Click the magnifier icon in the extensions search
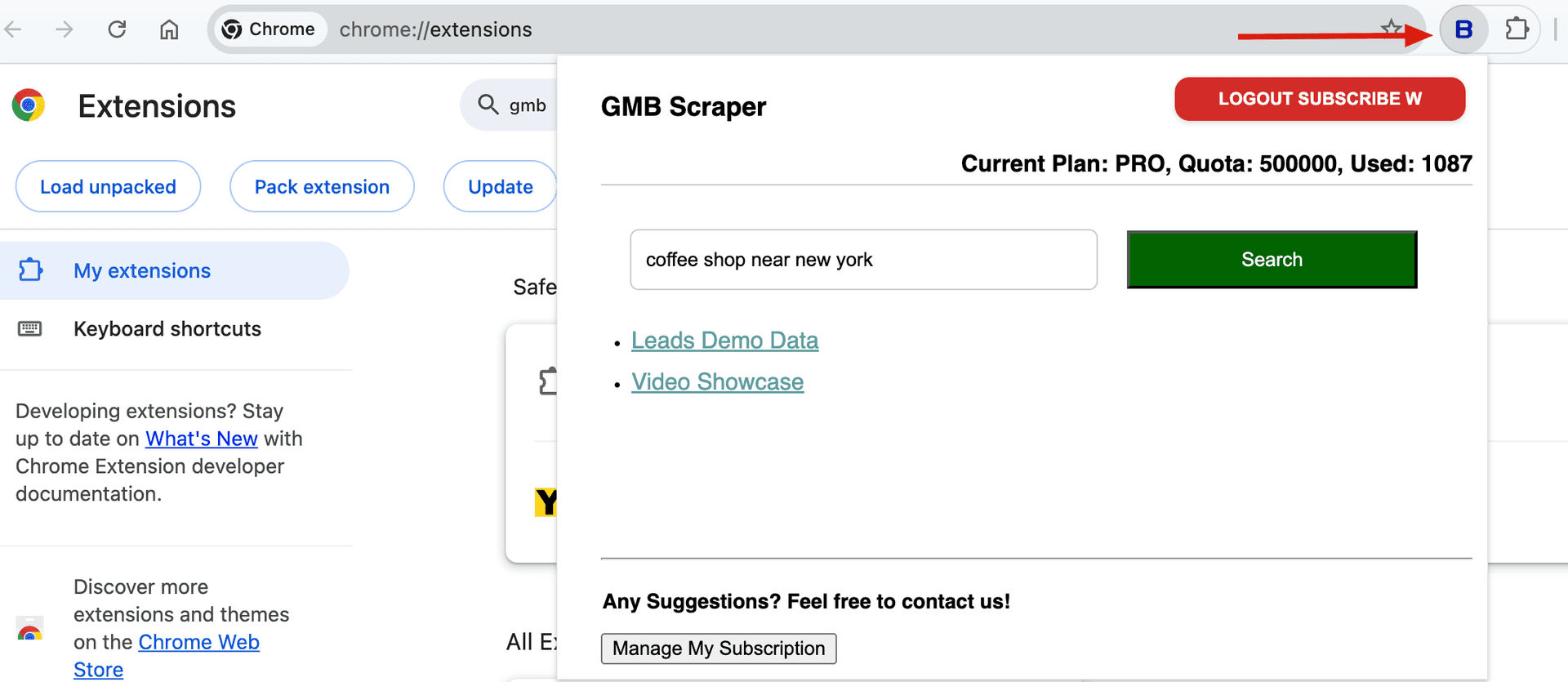Viewport: 1568px width, 682px height. coord(488,105)
